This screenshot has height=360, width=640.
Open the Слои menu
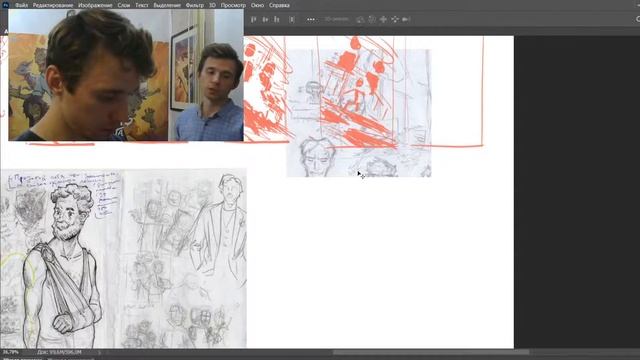[x=124, y=5]
